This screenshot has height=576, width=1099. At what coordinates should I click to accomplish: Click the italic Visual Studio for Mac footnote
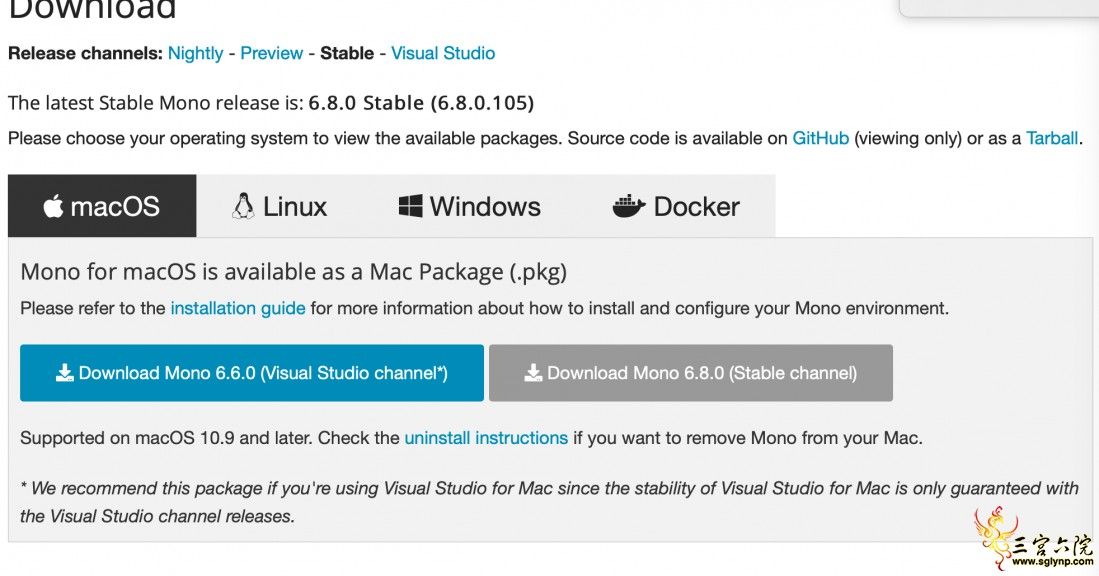pos(550,502)
